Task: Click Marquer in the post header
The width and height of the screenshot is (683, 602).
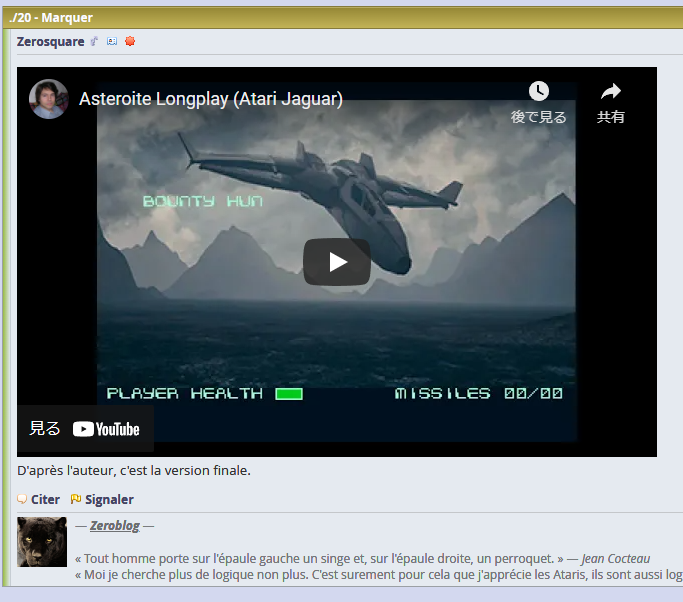Action: 67,18
